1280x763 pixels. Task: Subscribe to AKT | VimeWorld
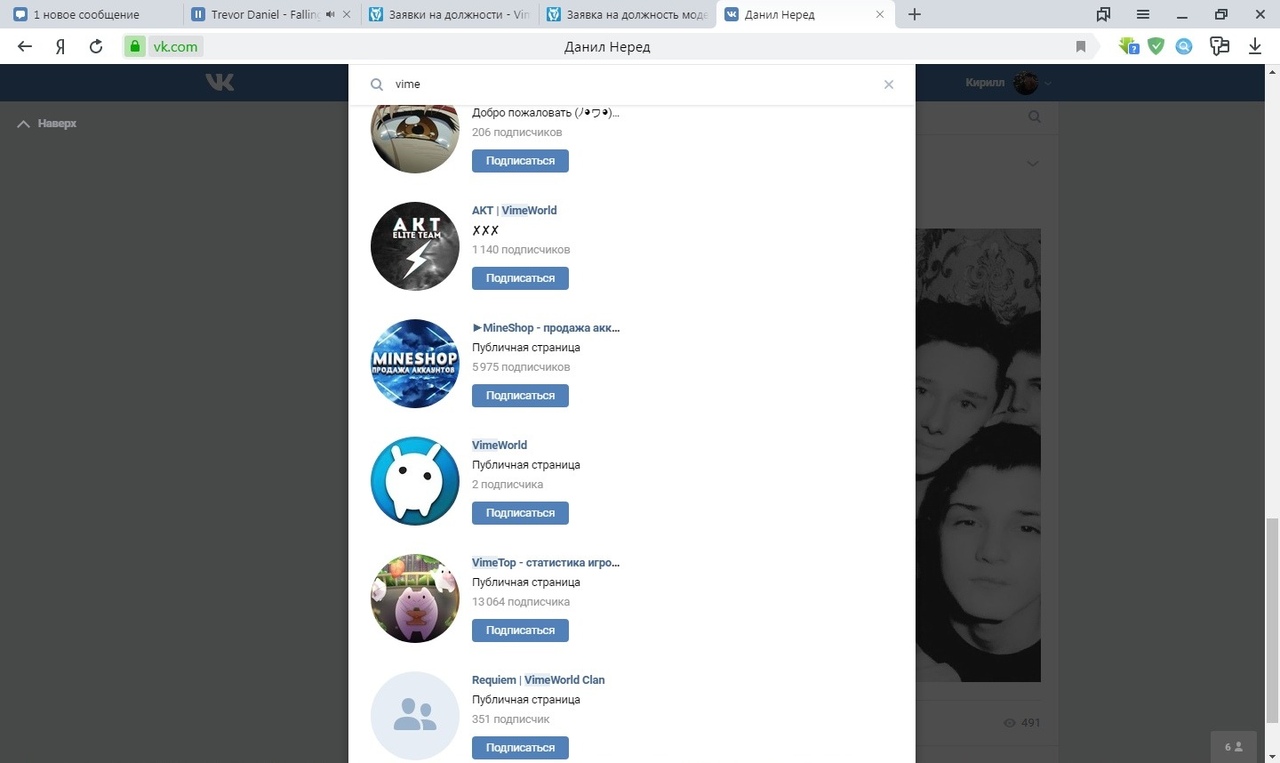(520, 278)
